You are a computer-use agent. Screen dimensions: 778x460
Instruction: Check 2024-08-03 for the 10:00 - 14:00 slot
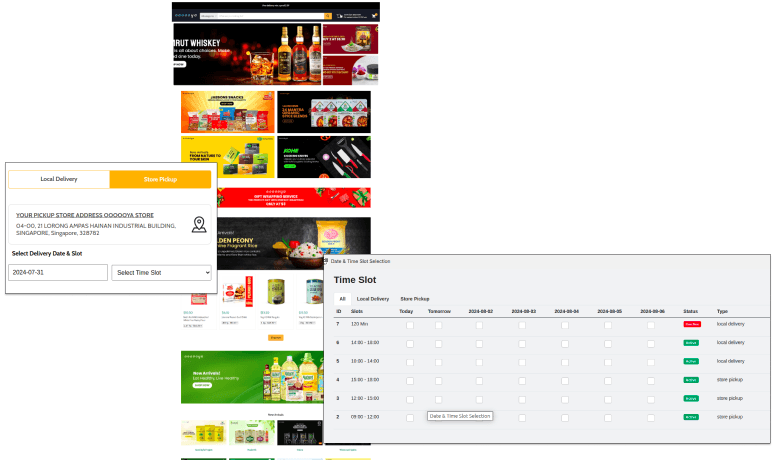click(x=522, y=362)
